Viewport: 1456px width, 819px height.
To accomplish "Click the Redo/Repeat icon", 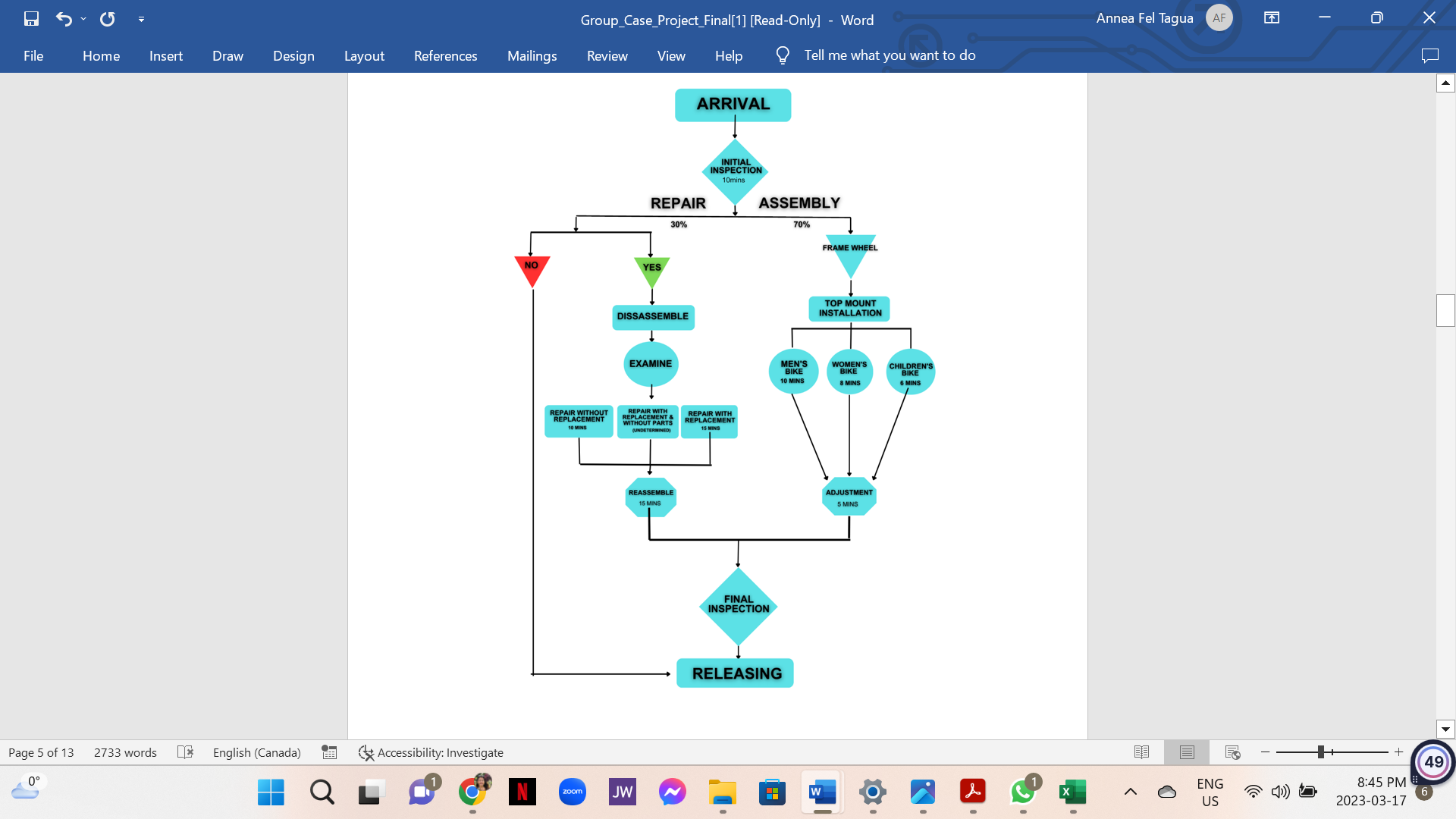I will [x=108, y=19].
